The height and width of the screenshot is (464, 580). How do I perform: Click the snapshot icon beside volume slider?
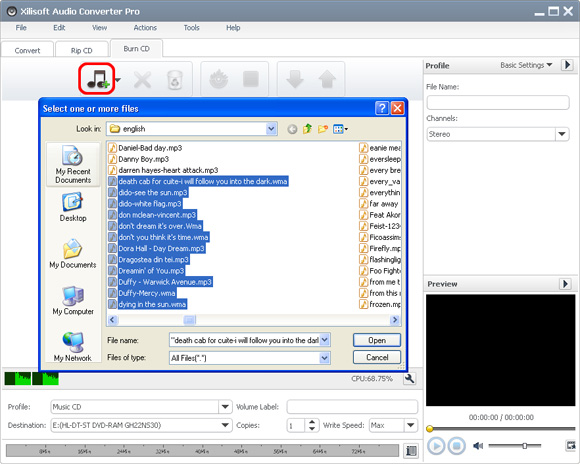click(x=570, y=445)
